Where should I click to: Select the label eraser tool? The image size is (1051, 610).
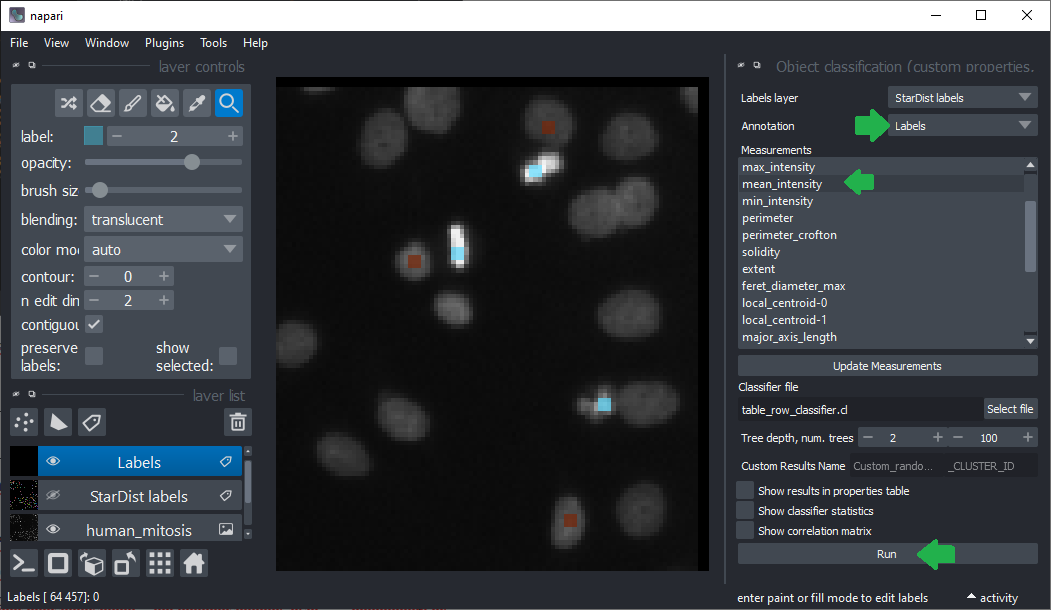pos(100,103)
